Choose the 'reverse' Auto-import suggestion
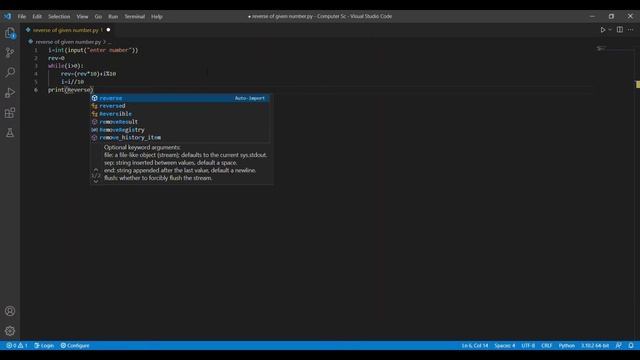This screenshot has width=640, height=360. coord(180,98)
